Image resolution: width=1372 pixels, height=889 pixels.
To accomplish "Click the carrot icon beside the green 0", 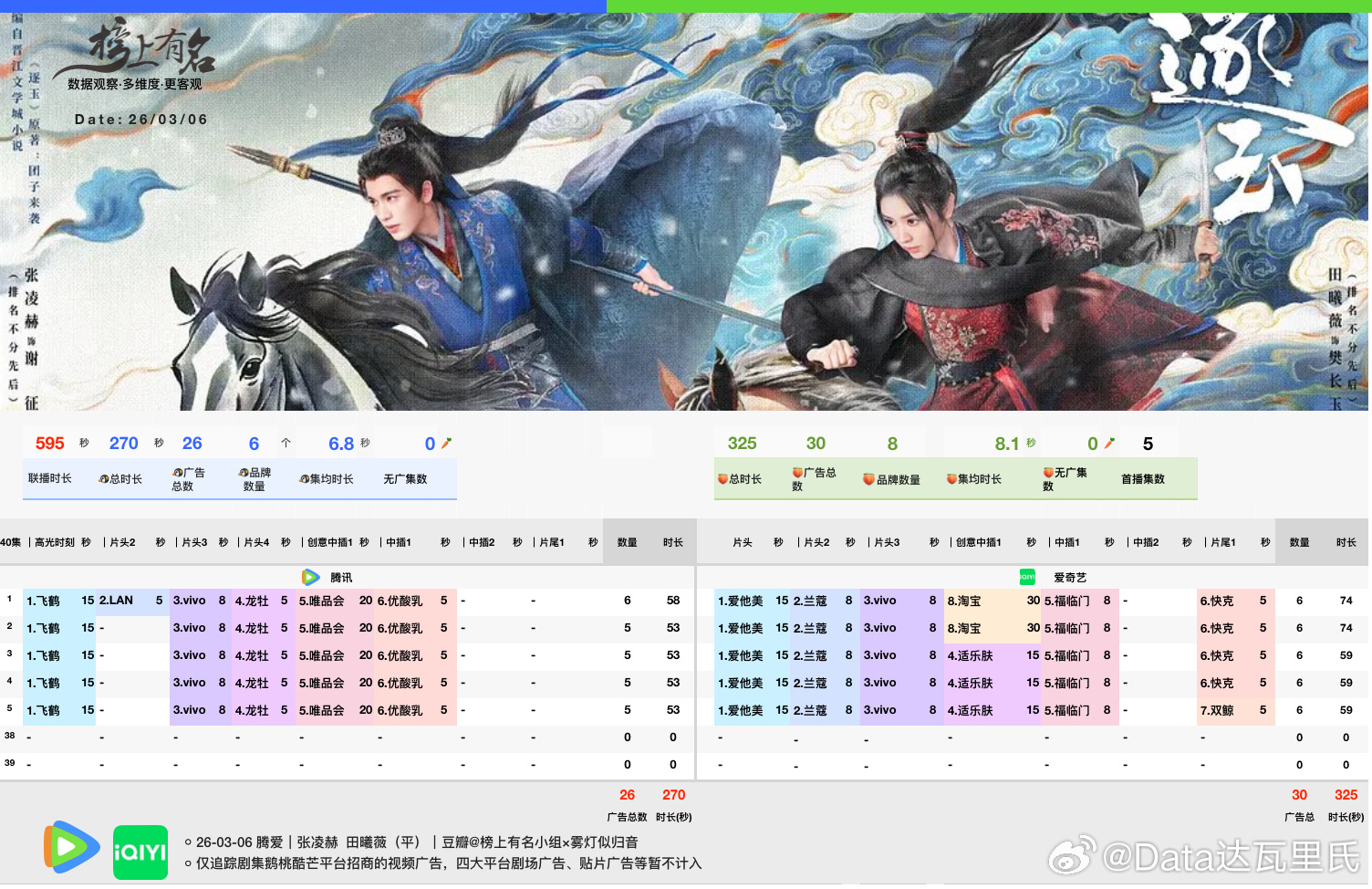I will pos(1109,443).
